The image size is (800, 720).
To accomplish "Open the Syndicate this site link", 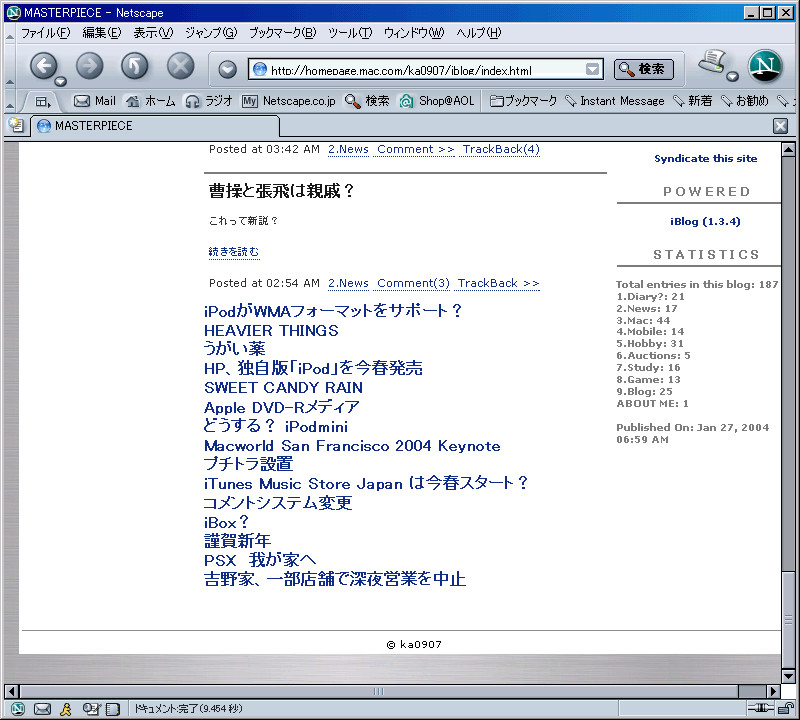I will 705,159.
